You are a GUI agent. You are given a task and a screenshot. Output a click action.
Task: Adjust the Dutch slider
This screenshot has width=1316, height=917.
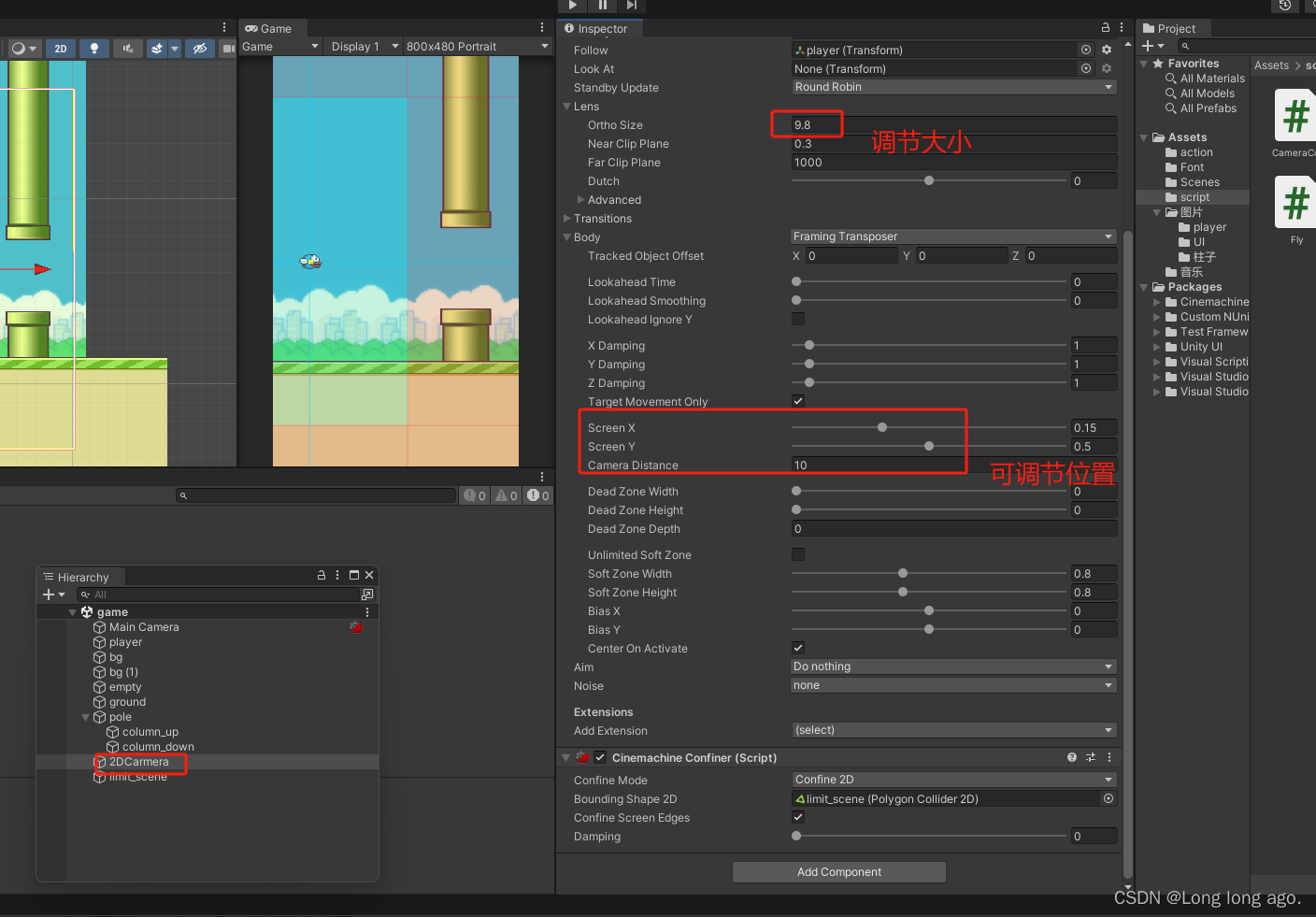coord(929,180)
